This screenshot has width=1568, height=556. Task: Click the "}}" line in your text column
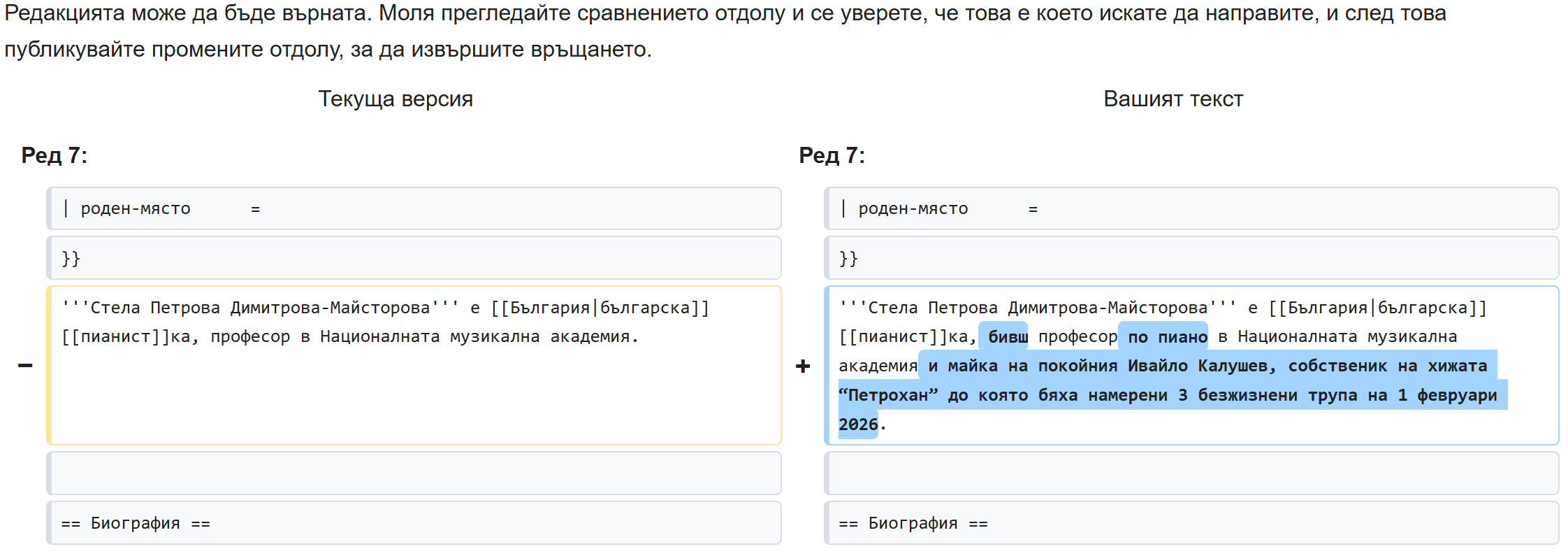[x=1191, y=258]
